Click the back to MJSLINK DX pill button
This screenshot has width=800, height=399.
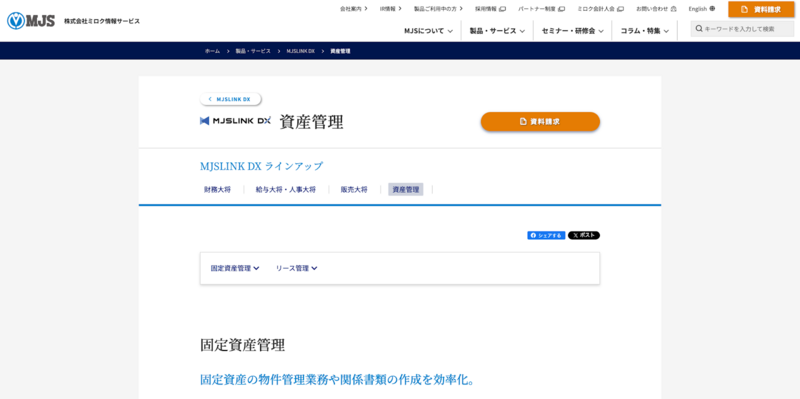[231, 99]
